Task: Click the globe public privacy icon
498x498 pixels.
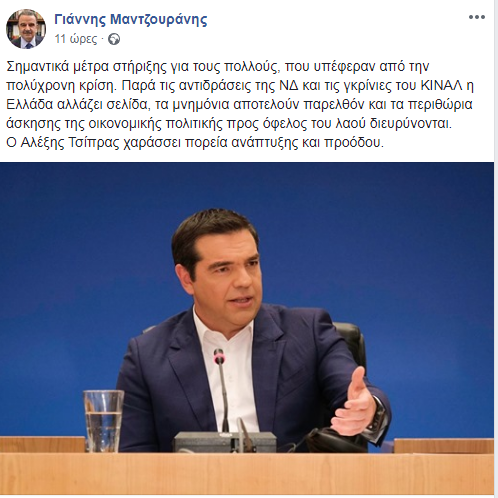Action: click(114, 39)
